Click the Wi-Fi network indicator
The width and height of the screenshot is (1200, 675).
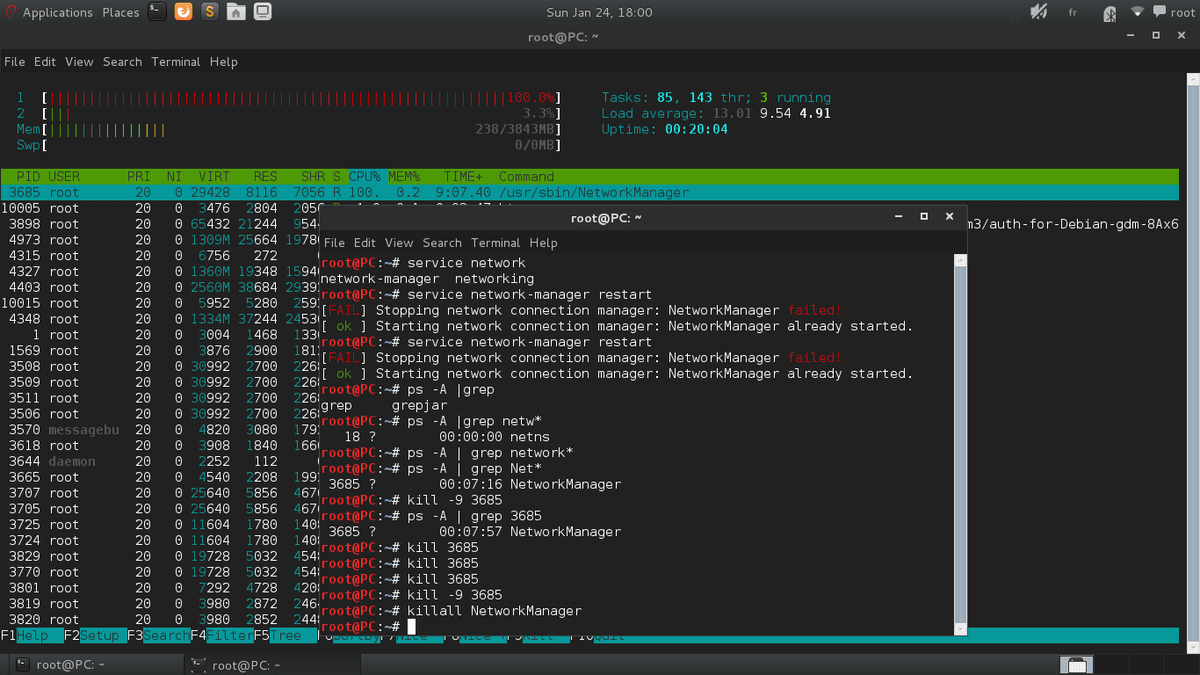pos(1137,12)
